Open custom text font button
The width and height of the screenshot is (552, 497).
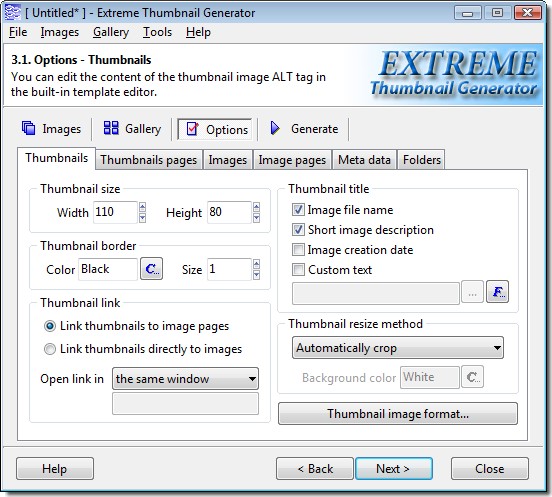(x=497, y=292)
